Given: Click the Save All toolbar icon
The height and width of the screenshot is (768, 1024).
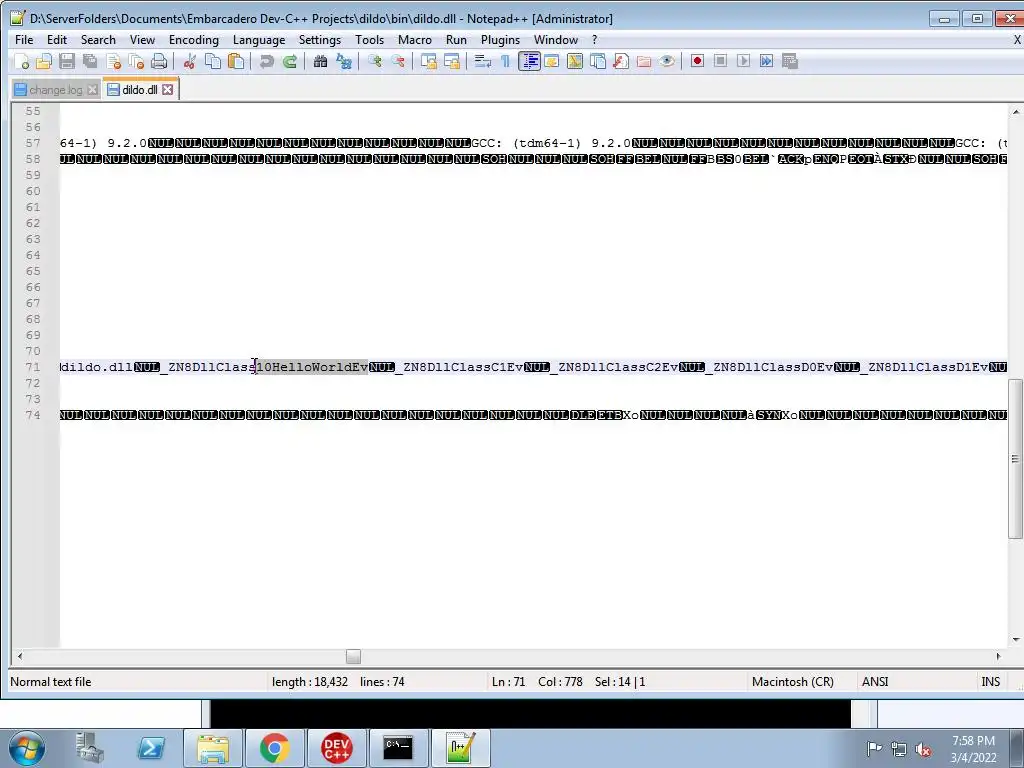Looking at the screenshot, I should point(89,61).
